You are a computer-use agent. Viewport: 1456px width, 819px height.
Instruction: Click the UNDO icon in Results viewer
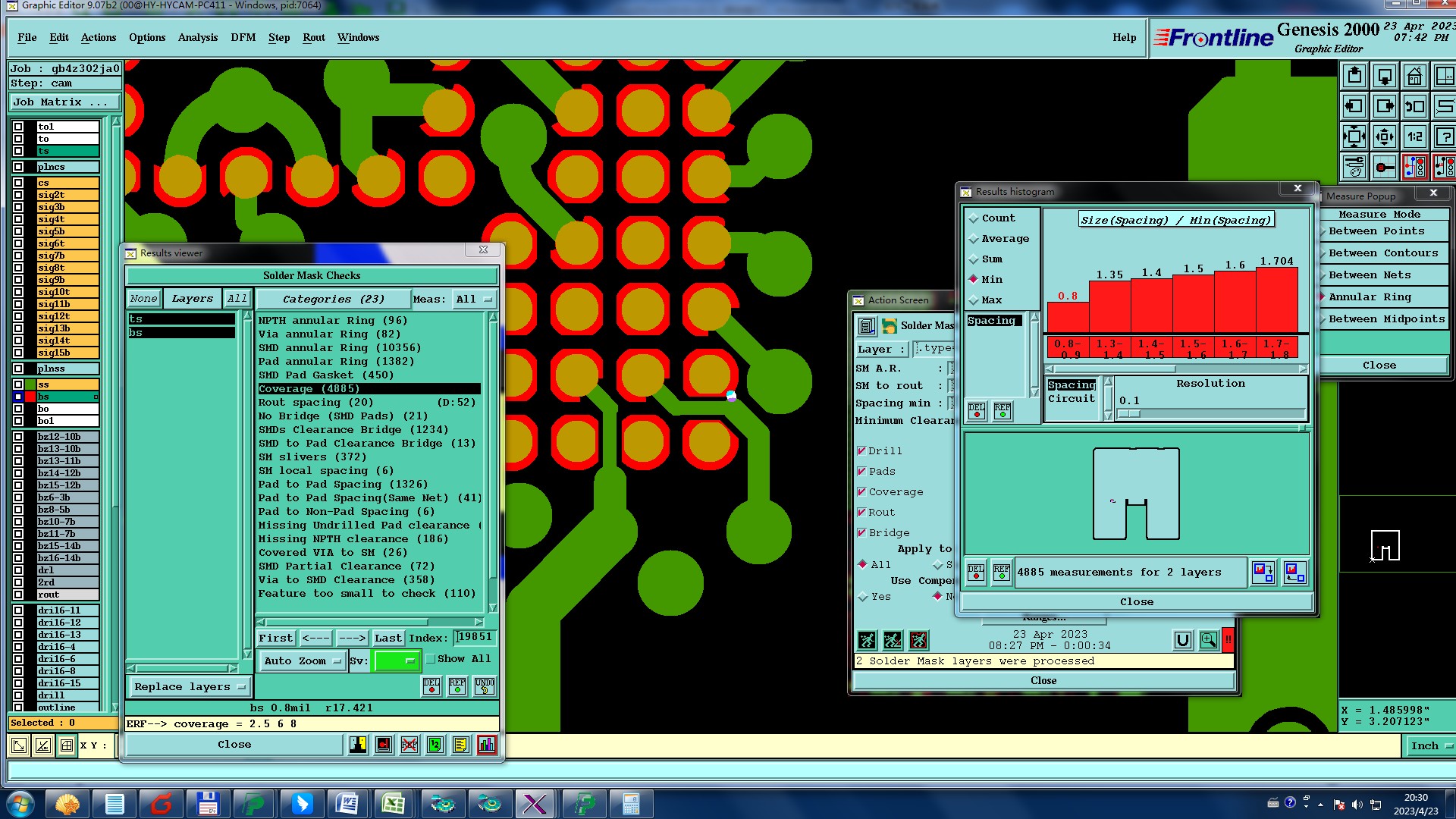click(x=484, y=686)
